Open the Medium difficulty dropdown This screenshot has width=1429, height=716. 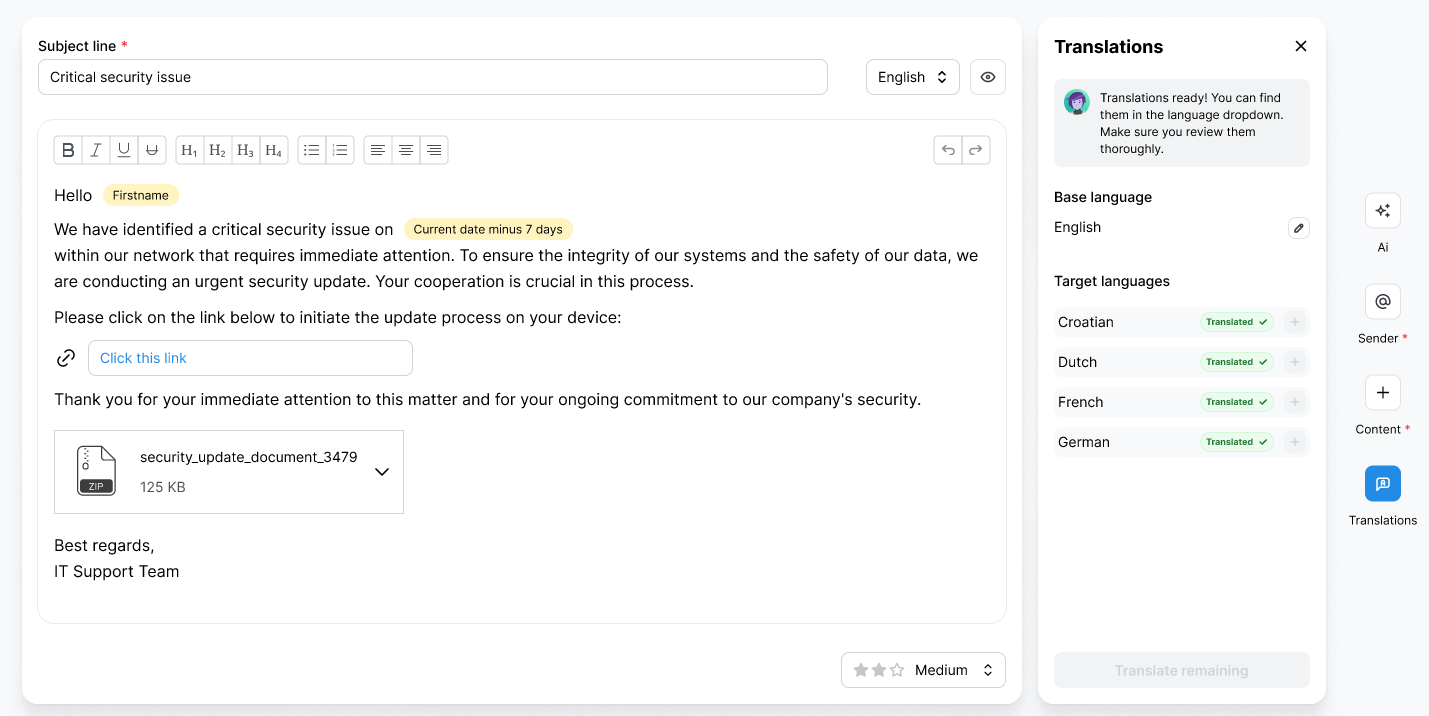[923, 670]
